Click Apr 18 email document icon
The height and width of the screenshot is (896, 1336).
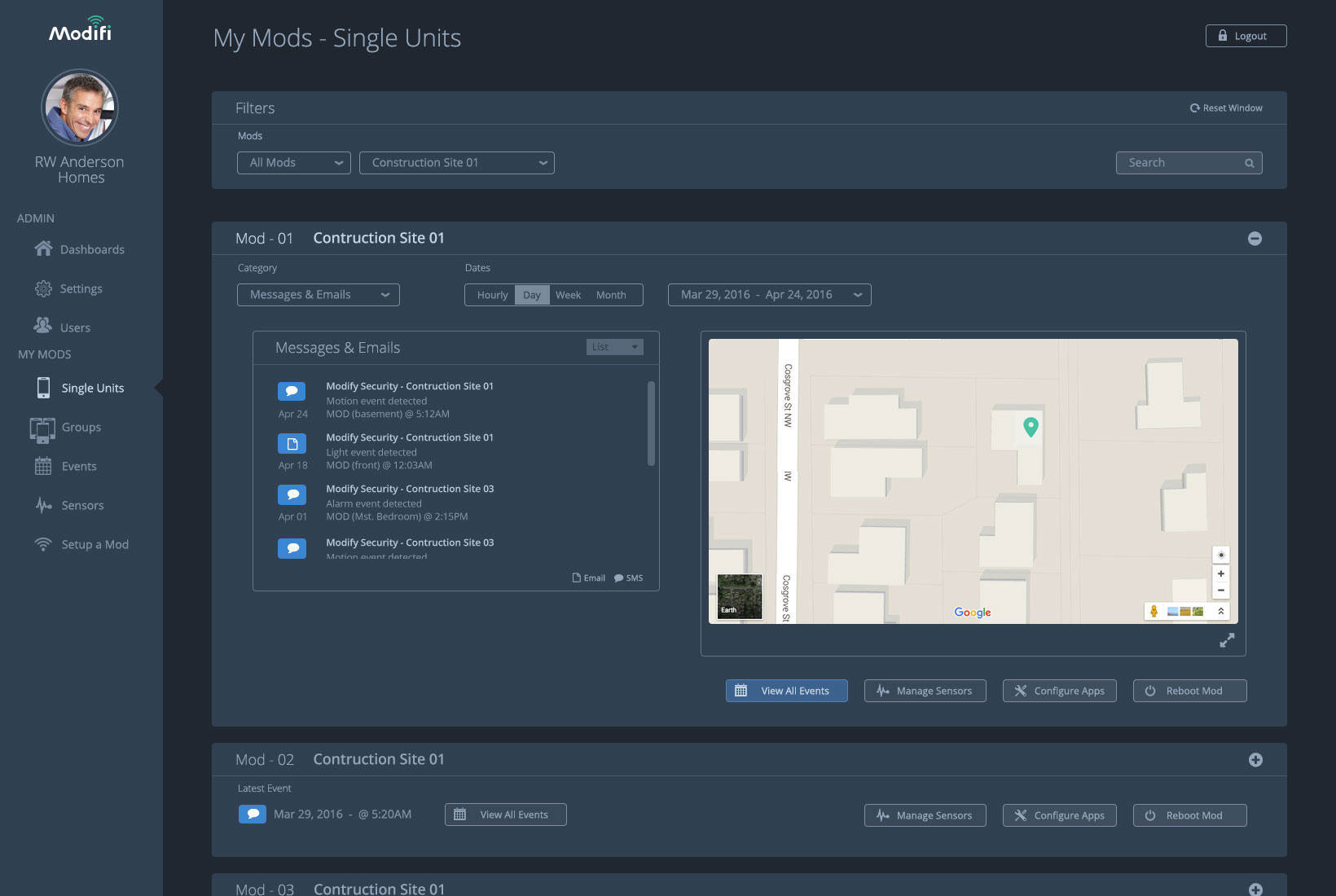(292, 443)
